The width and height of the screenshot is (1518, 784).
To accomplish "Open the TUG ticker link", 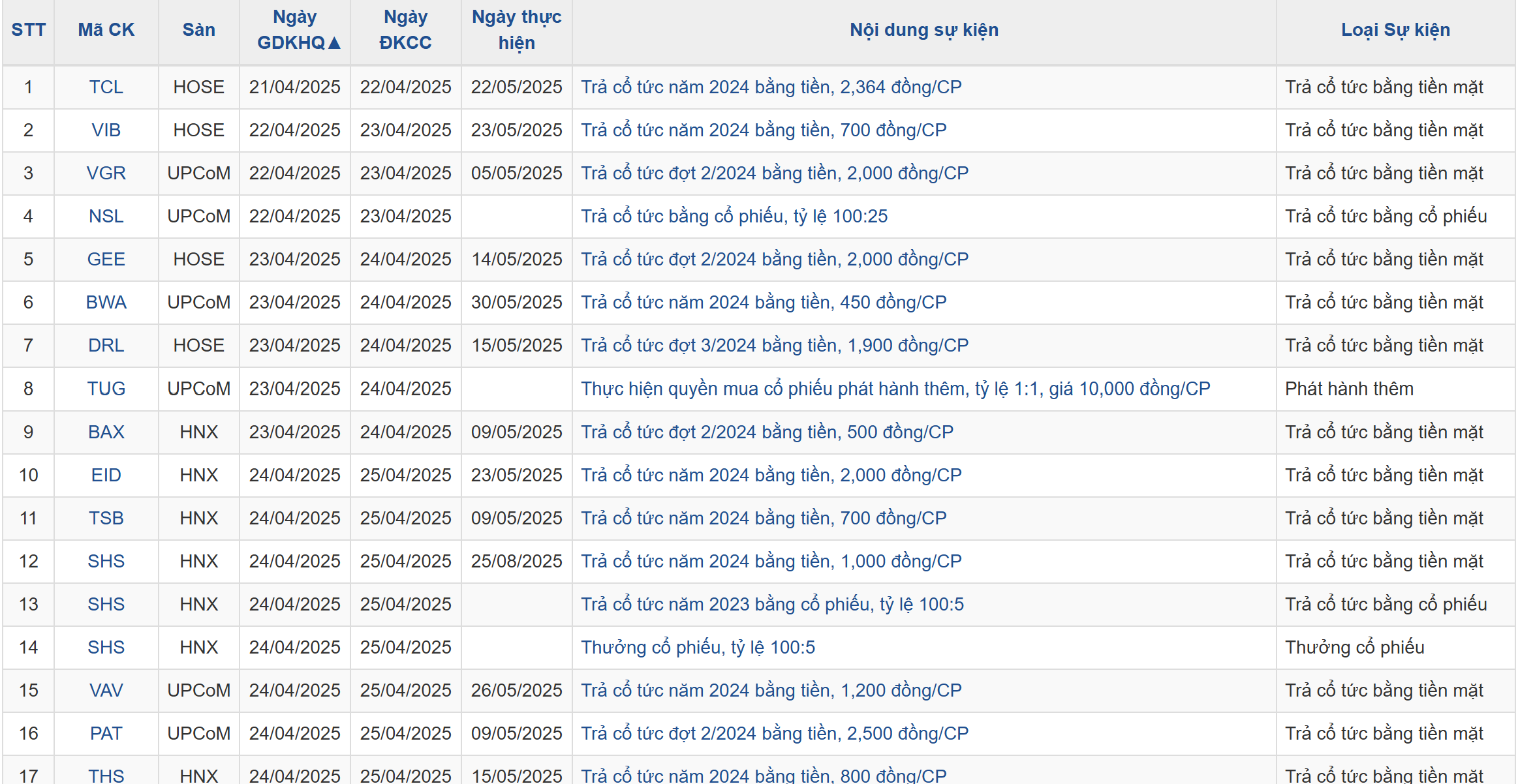I will 106,389.
